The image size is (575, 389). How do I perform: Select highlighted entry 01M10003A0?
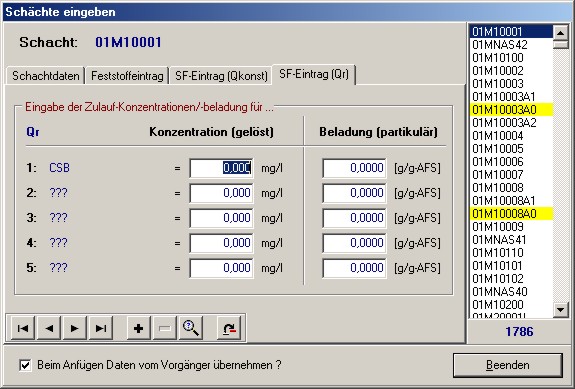pos(511,110)
